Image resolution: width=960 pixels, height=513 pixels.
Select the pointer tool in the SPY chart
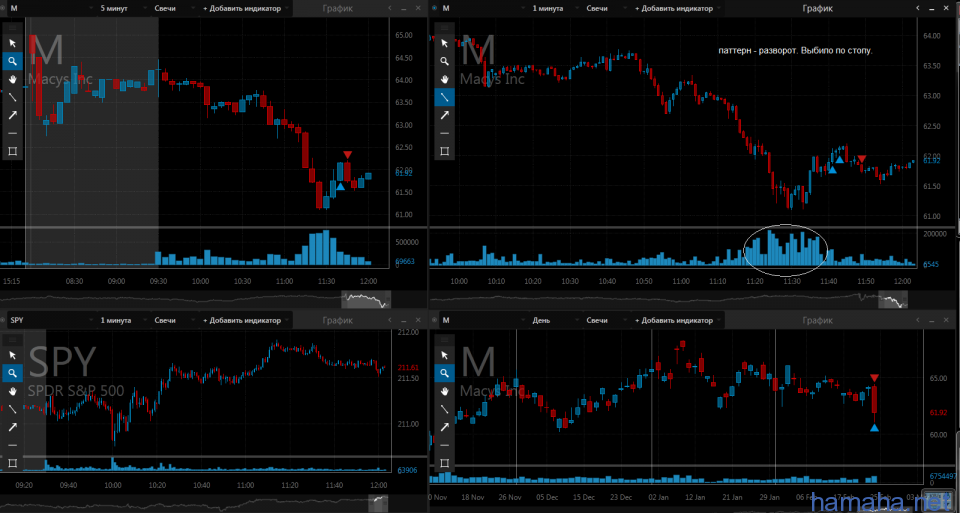pyautogui.click(x=12, y=355)
